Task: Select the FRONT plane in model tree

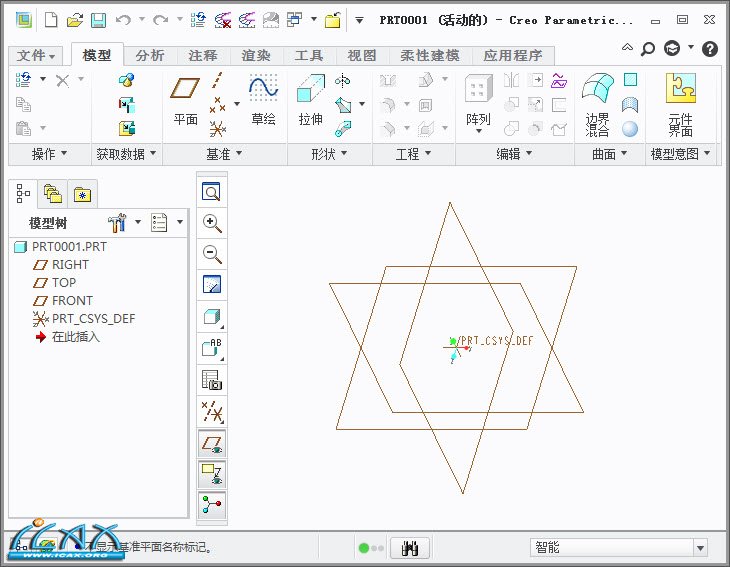Action: [x=72, y=300]
